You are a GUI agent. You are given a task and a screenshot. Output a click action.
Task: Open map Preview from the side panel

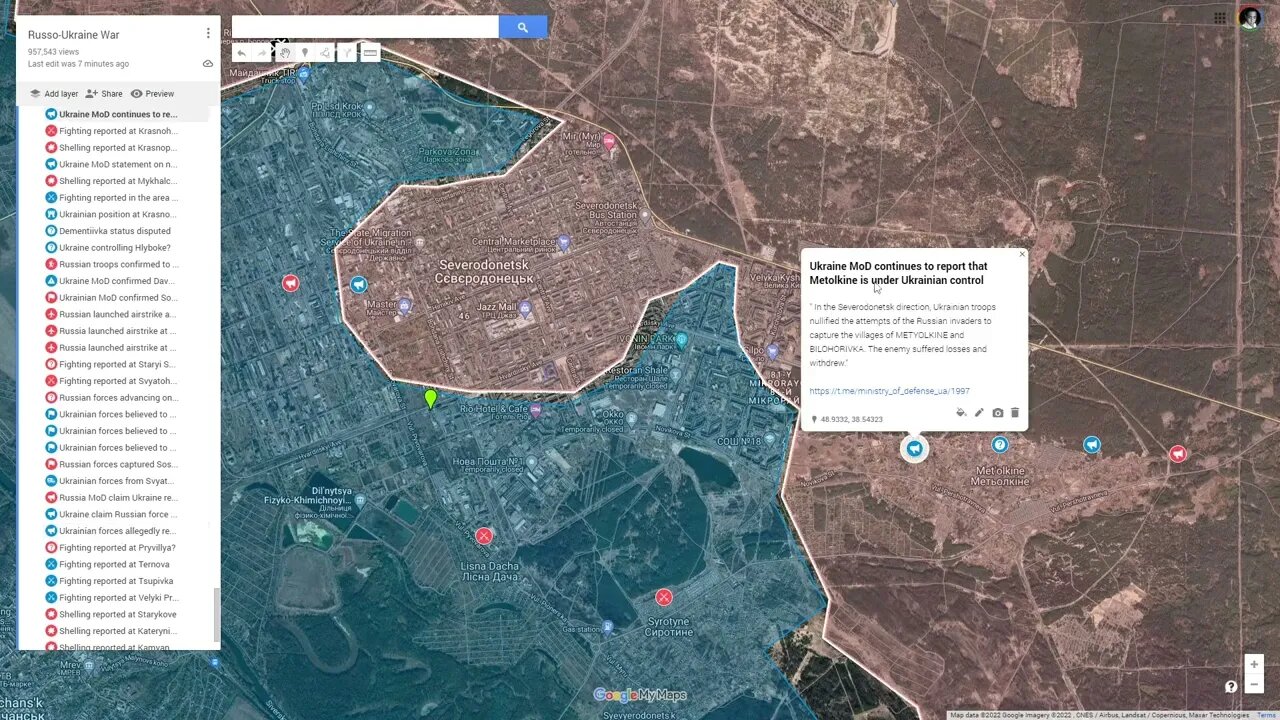click(152, 94)
